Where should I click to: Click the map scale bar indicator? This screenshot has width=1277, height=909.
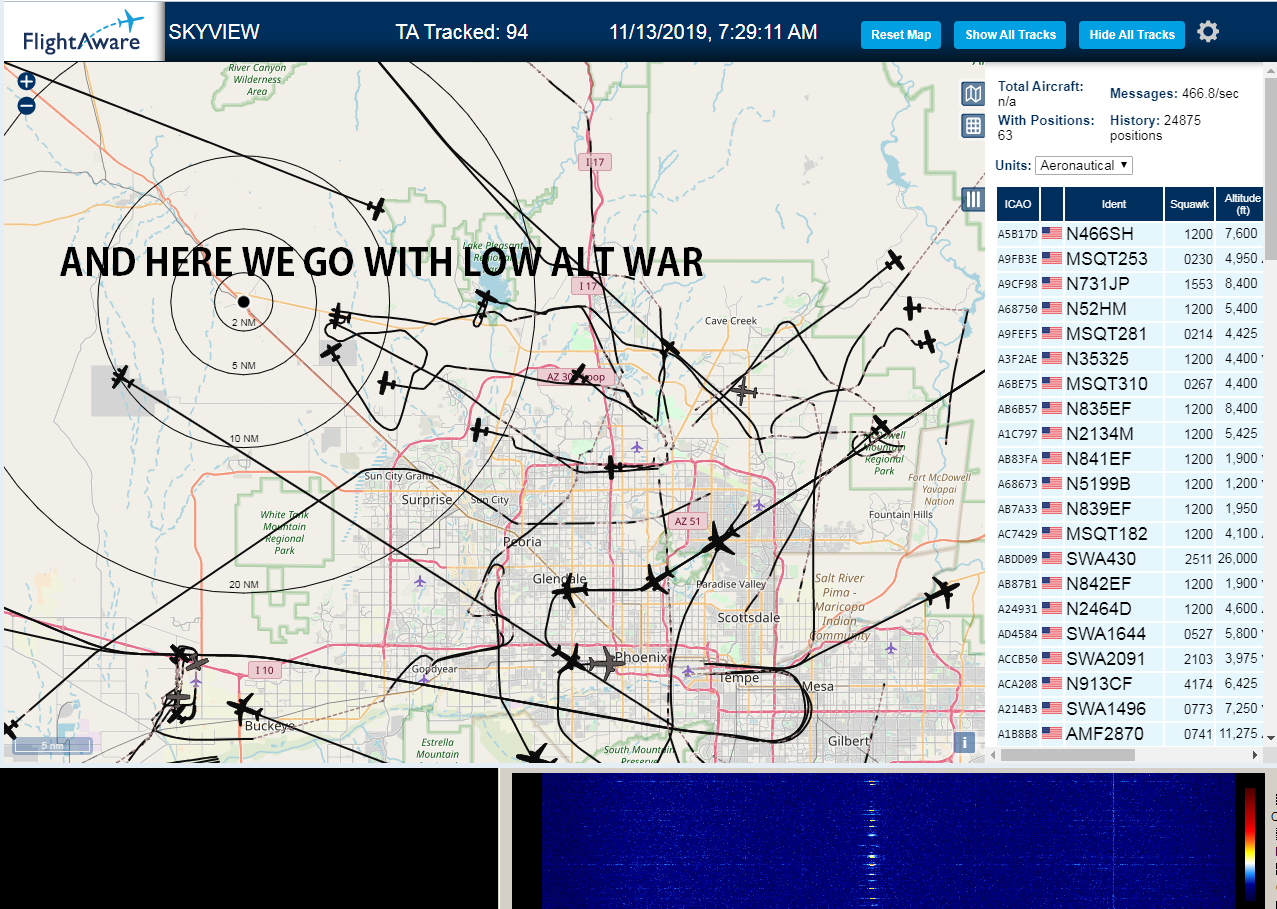[x=52, y=745]
